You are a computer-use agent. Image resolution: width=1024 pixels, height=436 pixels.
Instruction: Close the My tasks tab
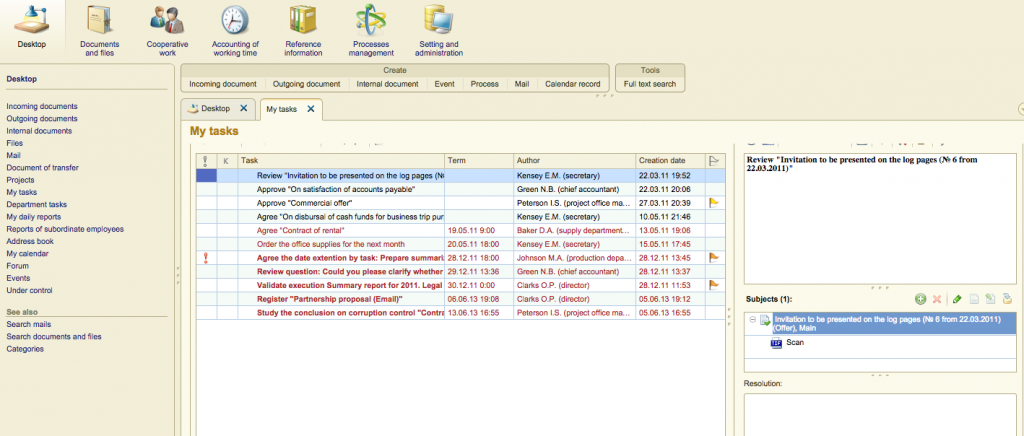(x=311, y=109)
